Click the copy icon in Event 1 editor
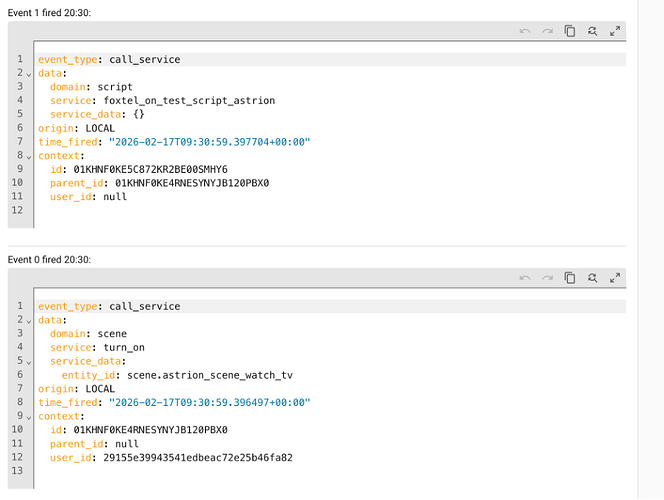The height and width of the screenshot is (500, 664). 570,31
